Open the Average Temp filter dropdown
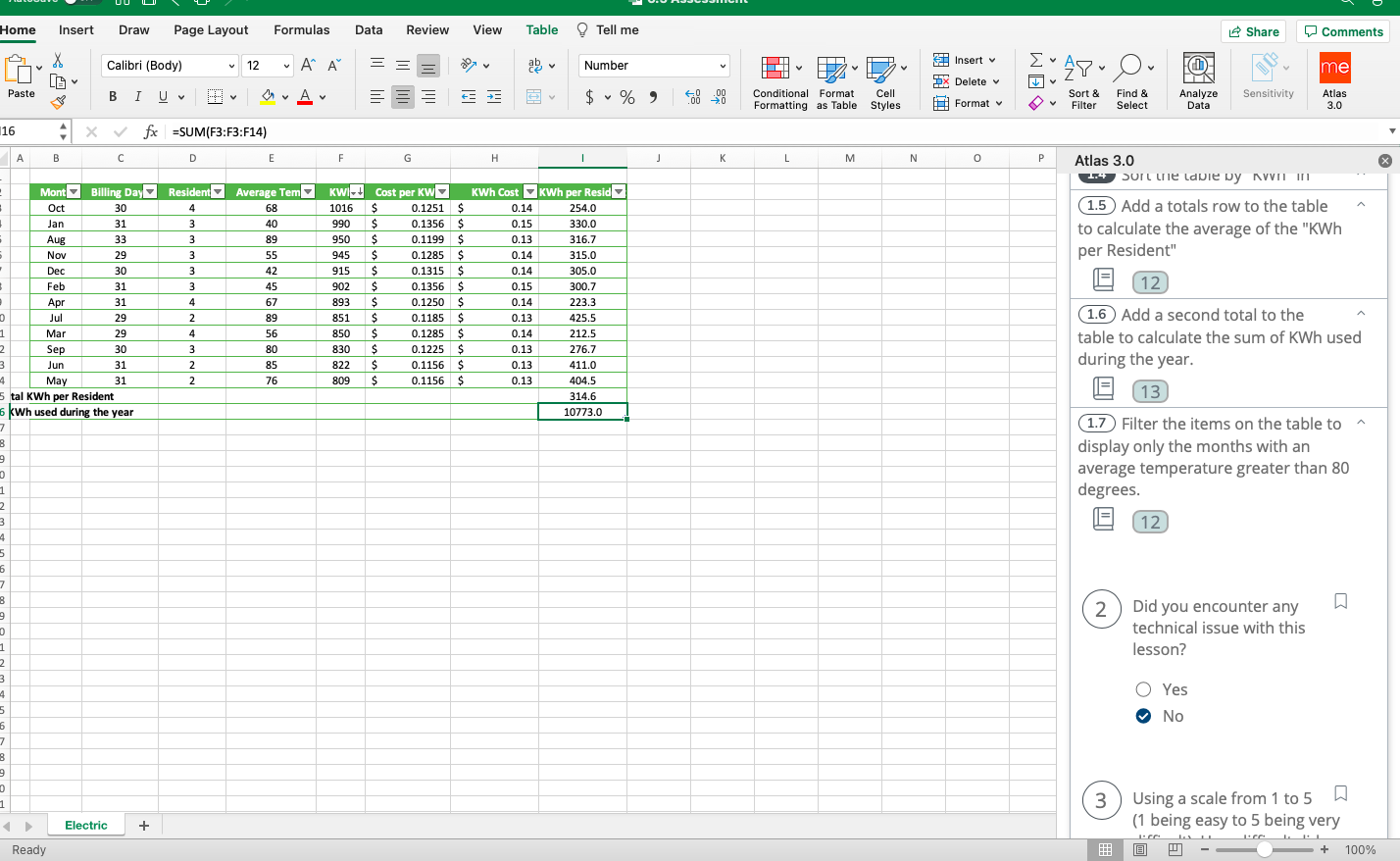Screen dimensions: 1400x861 coord(308,192)
